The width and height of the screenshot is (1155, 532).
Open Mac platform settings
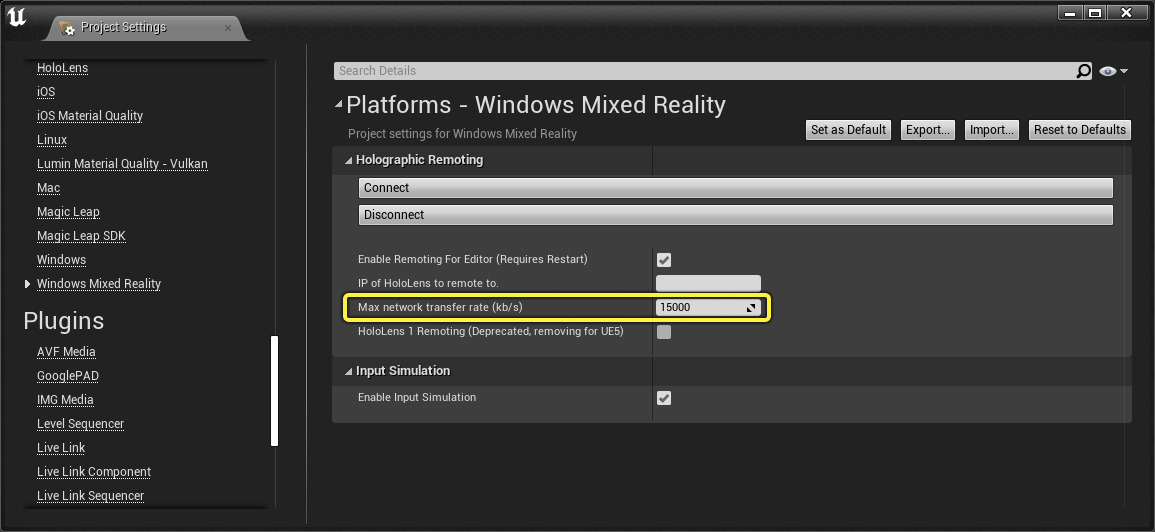click(x=49, y=188)
